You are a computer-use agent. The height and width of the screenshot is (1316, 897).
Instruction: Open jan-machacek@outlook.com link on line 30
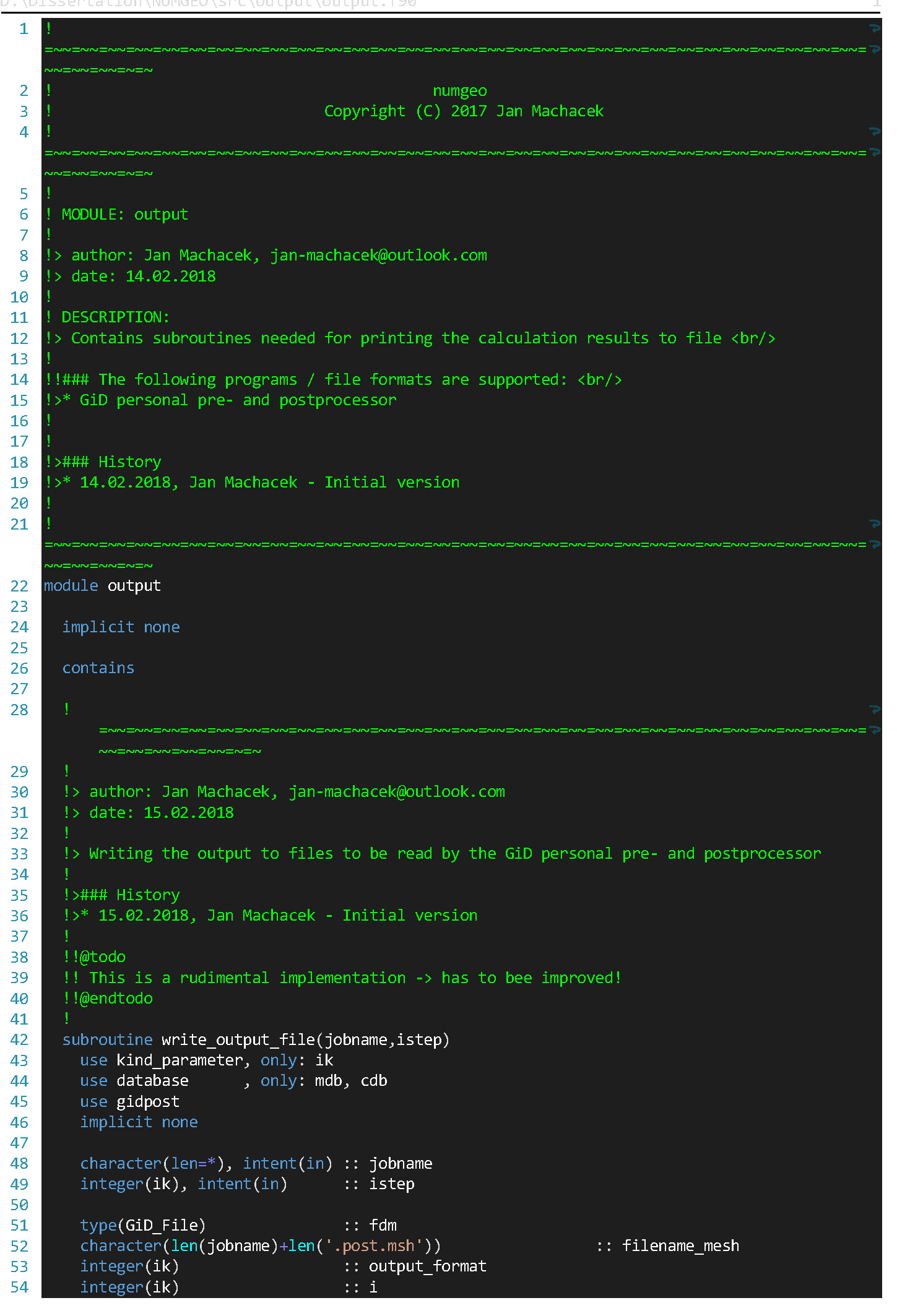point(396,792)
